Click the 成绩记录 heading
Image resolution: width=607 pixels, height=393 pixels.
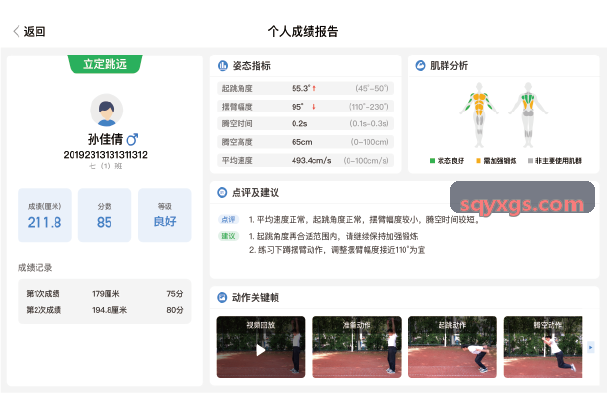tap(35, 268)
